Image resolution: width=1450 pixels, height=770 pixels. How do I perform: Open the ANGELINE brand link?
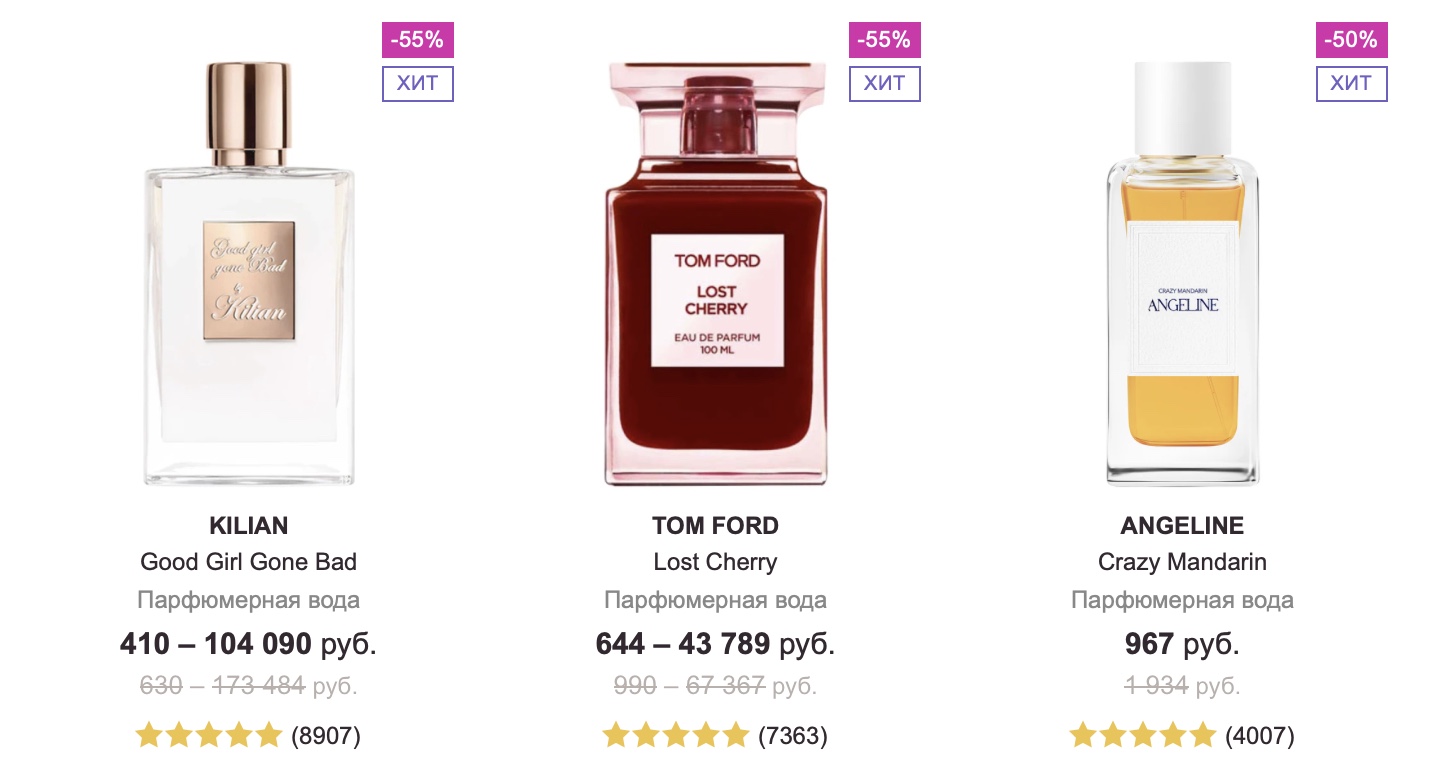pos(1183,526)
